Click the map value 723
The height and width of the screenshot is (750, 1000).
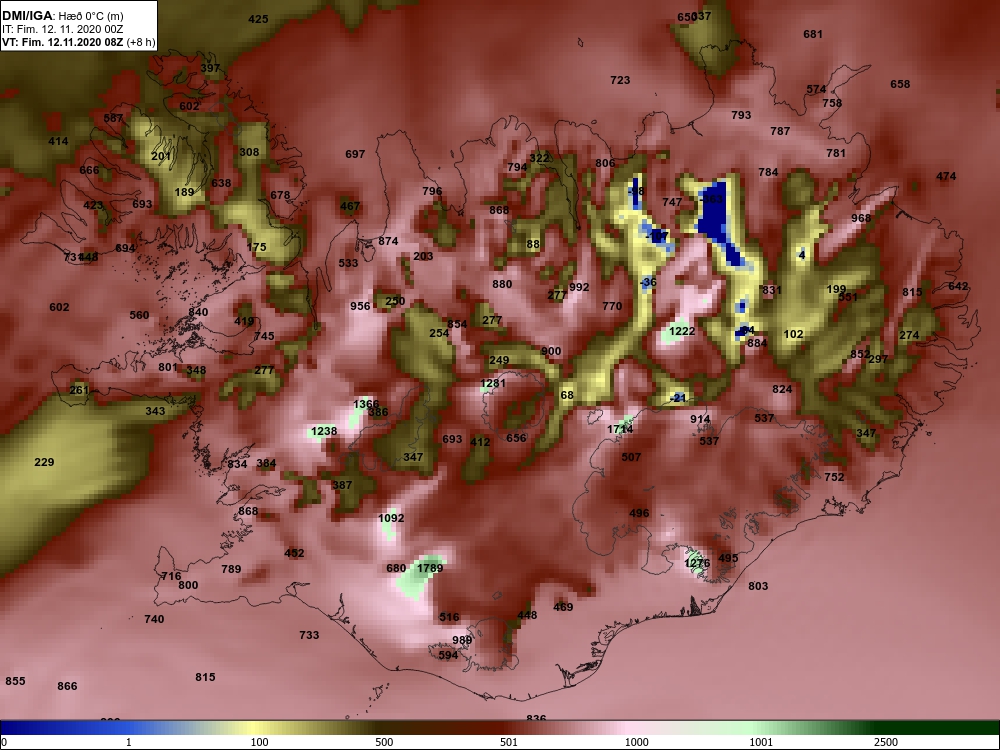pyautogui.click(x=620, y=80)
